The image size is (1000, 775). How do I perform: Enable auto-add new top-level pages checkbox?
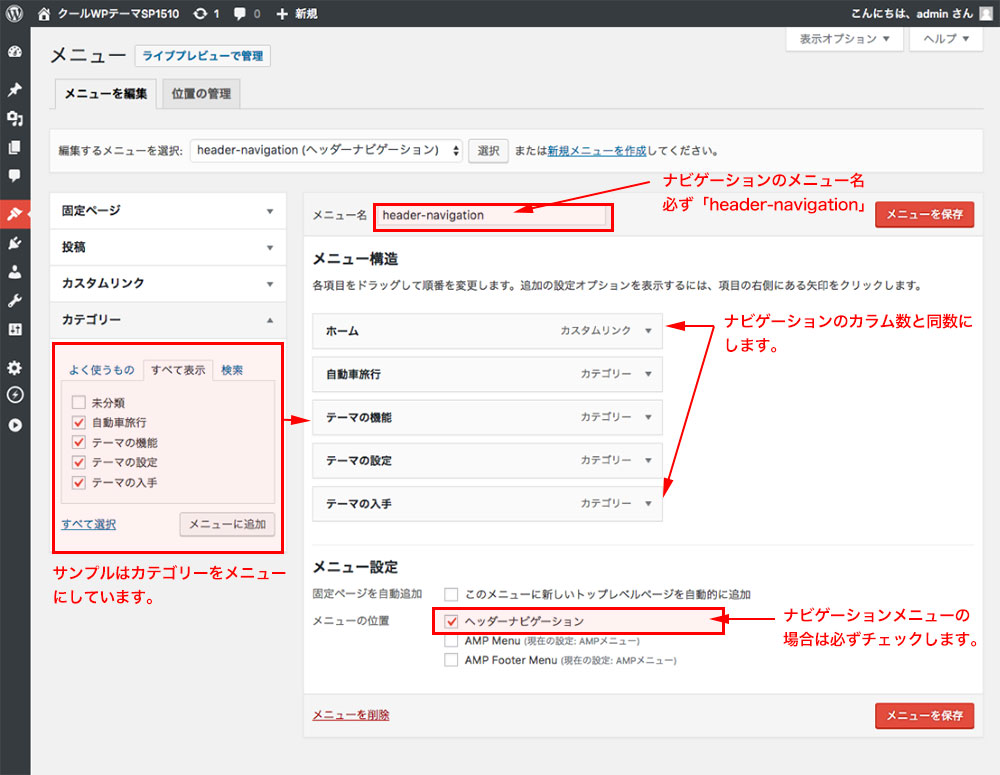tap(451, 594)
